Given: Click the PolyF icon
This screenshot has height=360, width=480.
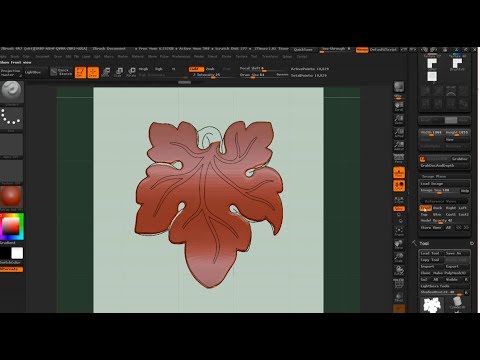Looking at the screenshot, I should pos(399,283).
